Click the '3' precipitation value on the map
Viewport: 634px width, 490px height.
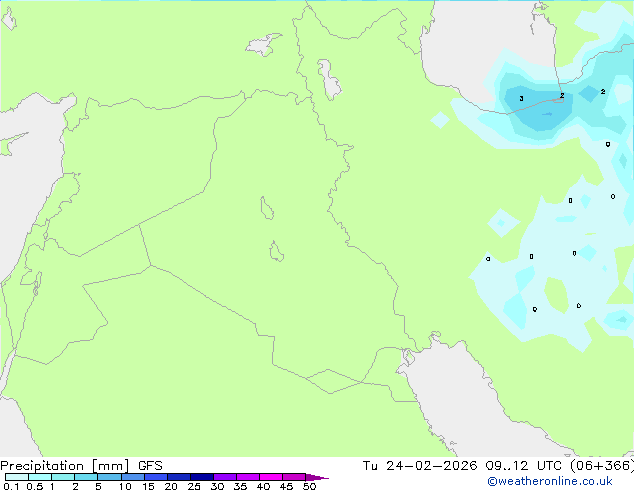click(521, 98)
